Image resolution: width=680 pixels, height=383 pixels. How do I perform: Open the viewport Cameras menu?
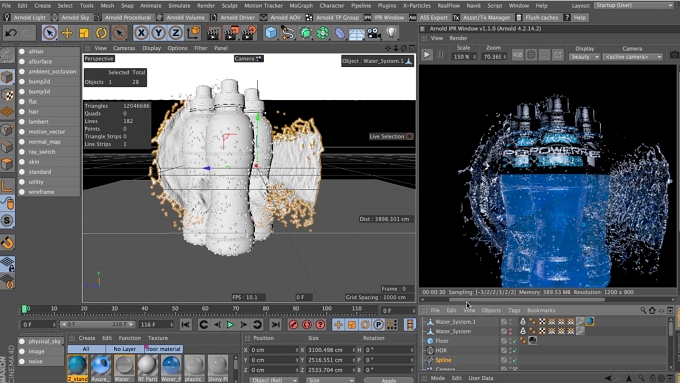point(124,48)
